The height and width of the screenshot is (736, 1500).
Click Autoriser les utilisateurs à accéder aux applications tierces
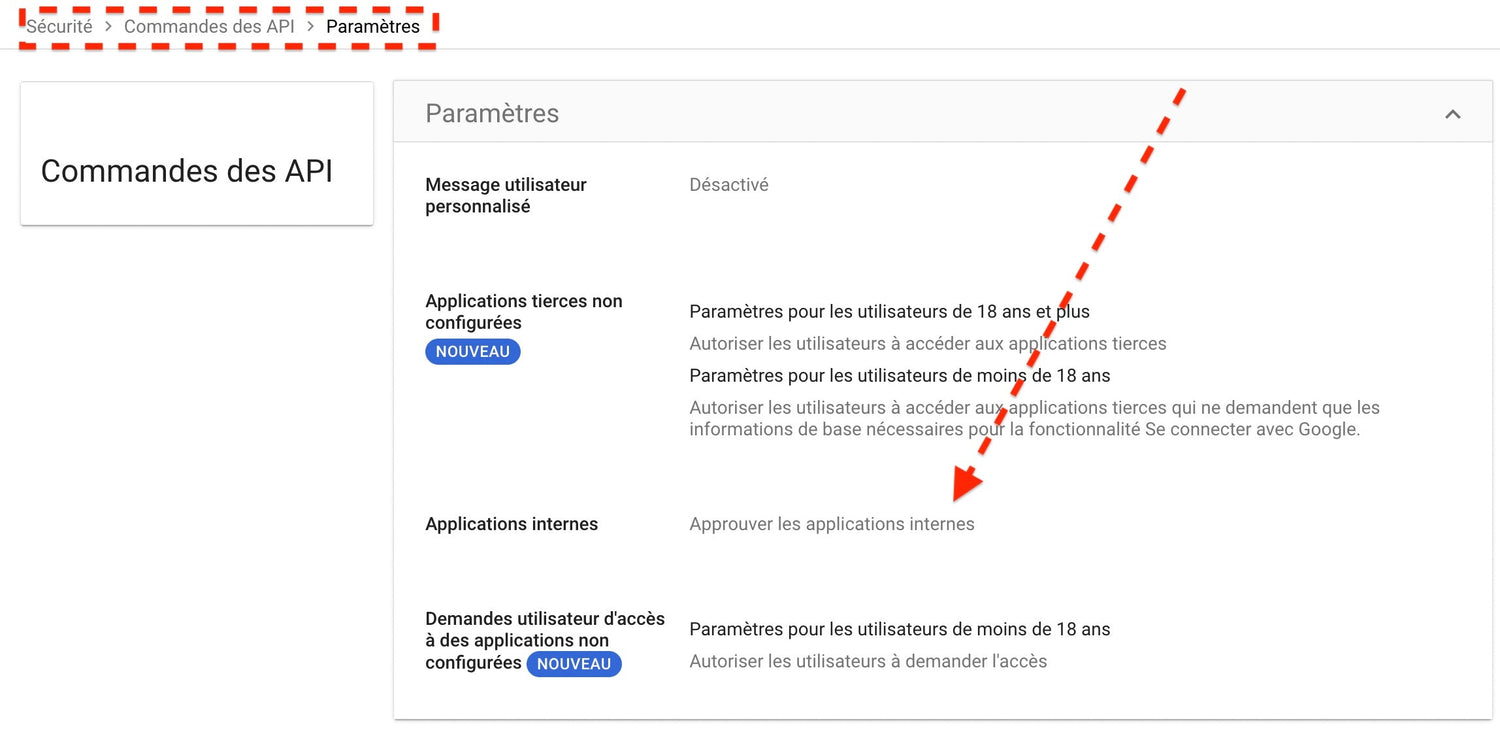tap(928, 343)
